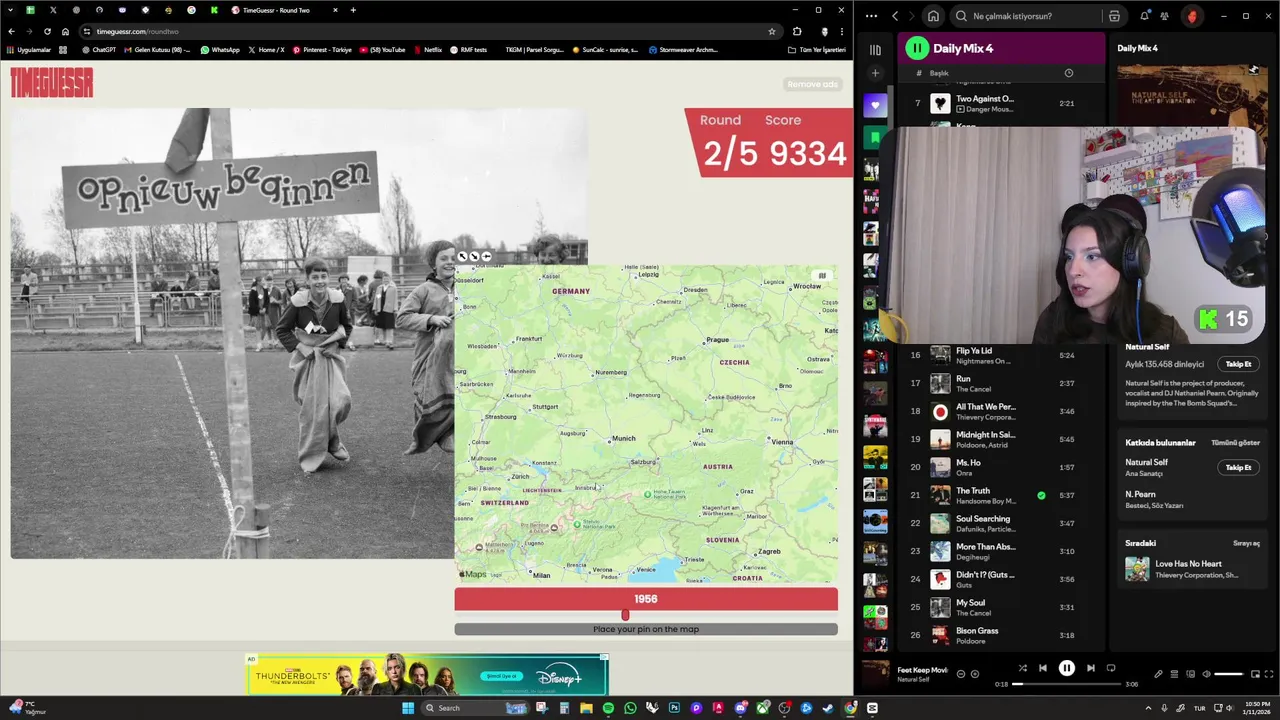
Task: Click map layers icon top-right of map
Action: 822,276
